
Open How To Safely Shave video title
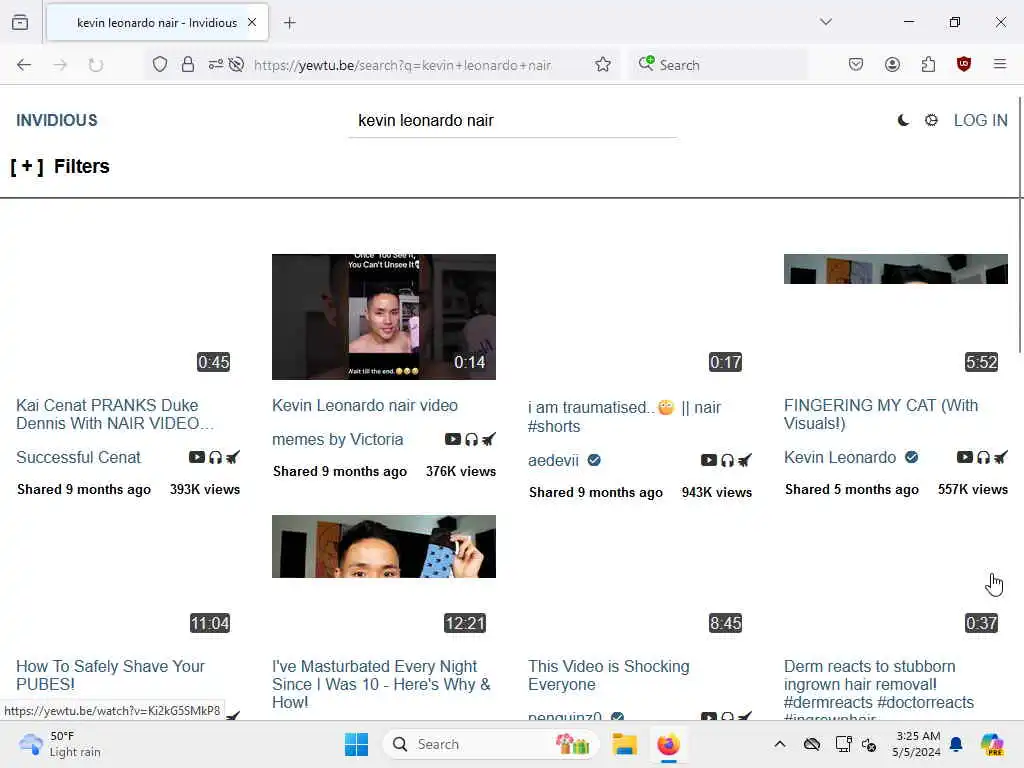pyautogui.click(x=110, y=675)
